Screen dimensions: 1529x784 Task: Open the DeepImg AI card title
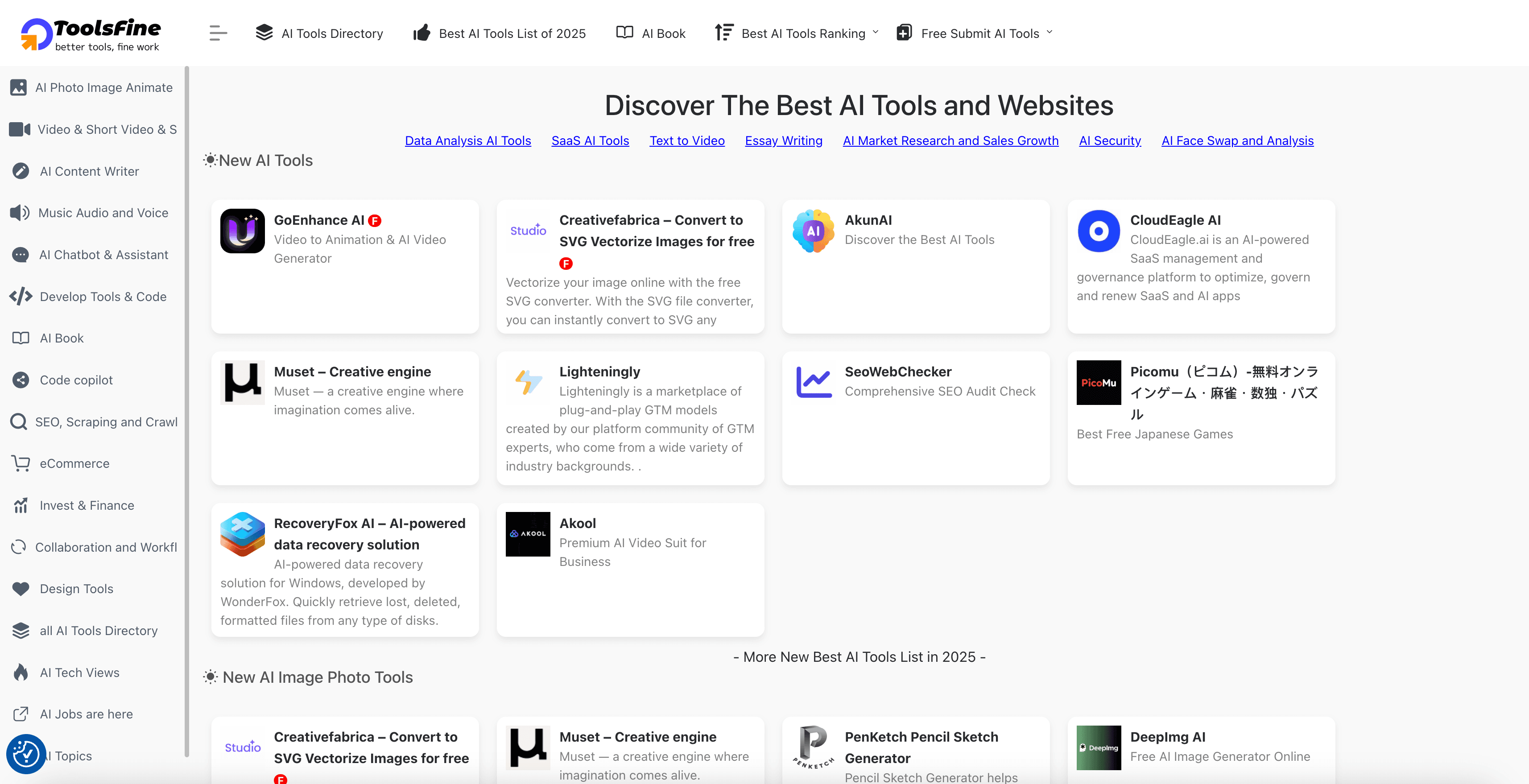[1168, 737]
